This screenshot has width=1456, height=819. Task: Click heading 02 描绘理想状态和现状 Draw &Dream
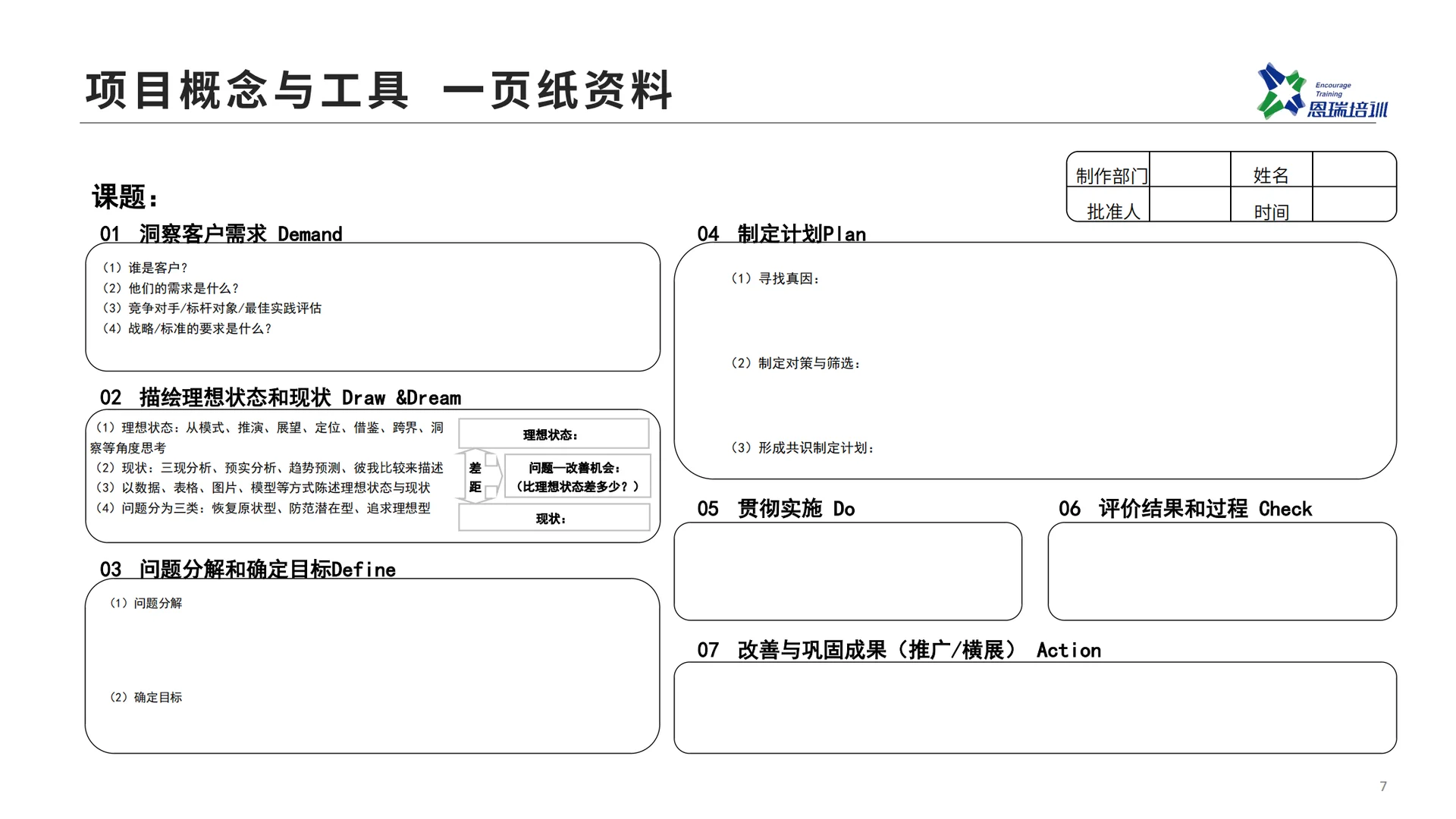281,397
